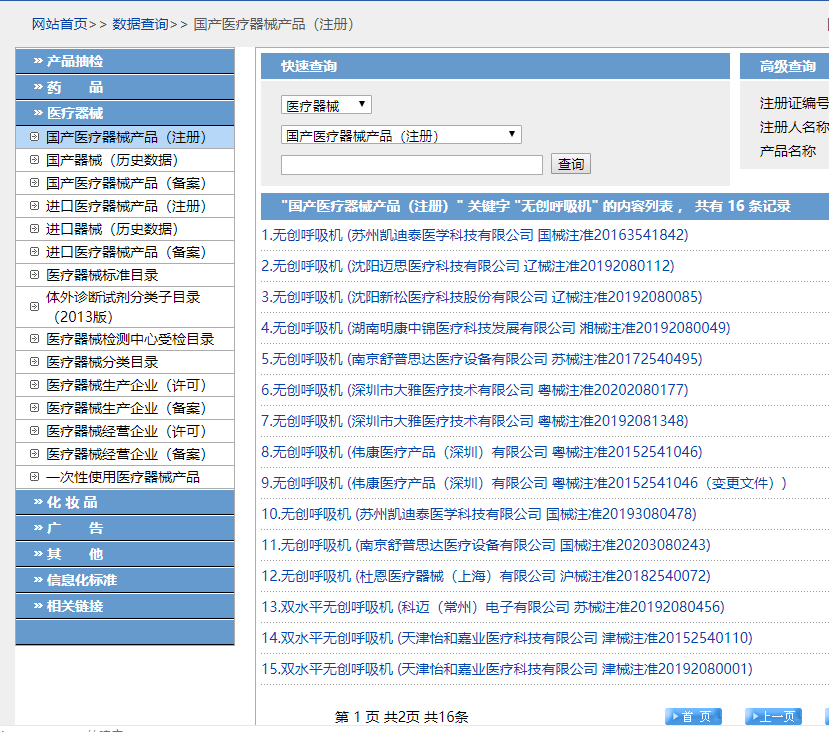Open the 医疗器械 category dropdown
The image size is (829, 732).
(x=326, y=105)
